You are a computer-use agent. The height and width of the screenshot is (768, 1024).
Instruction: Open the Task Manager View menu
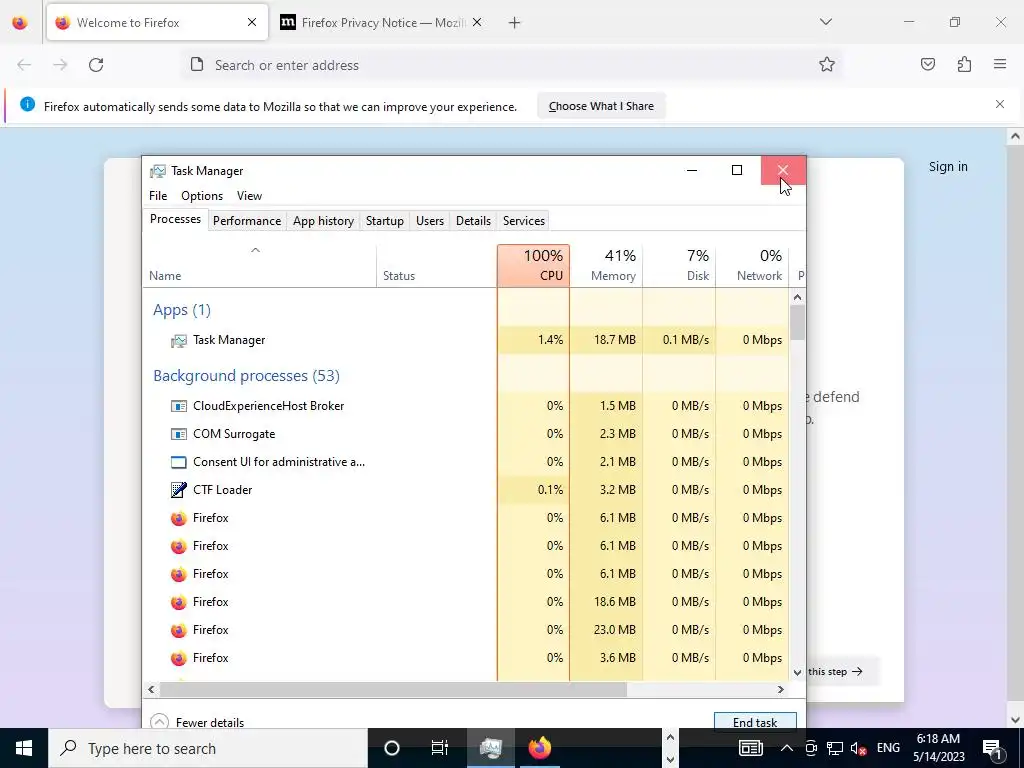[249, 196]
